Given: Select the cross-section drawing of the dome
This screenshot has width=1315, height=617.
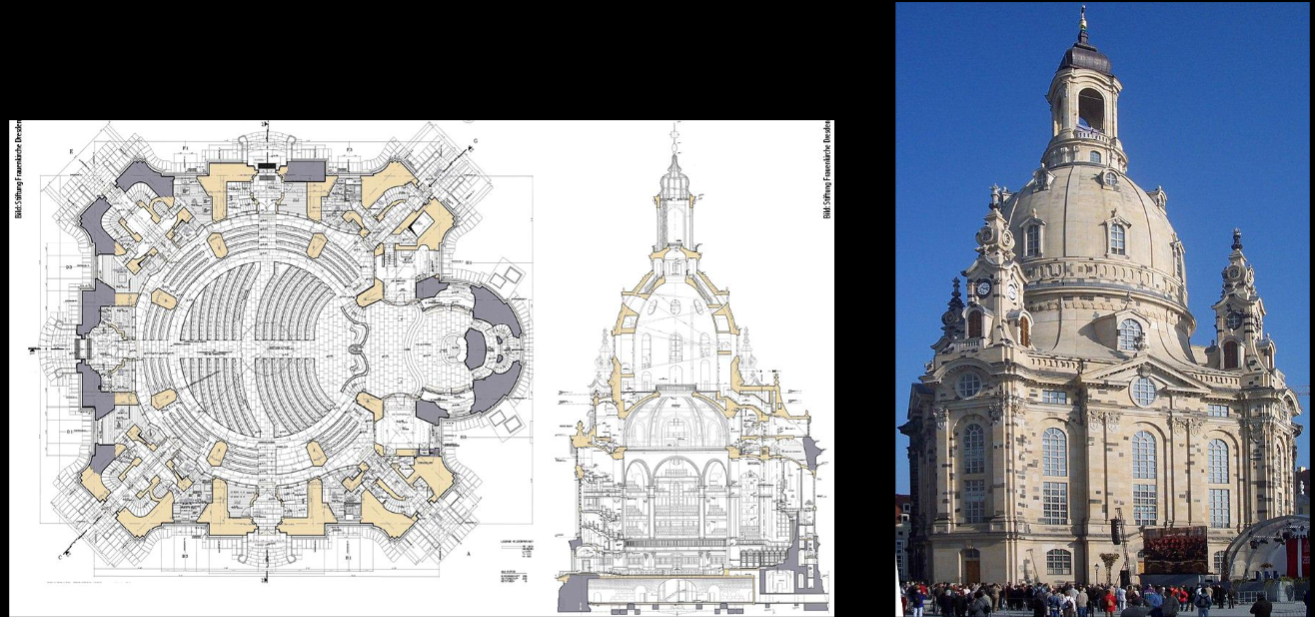Looking at the screenshot, I should tap(690, 370).
